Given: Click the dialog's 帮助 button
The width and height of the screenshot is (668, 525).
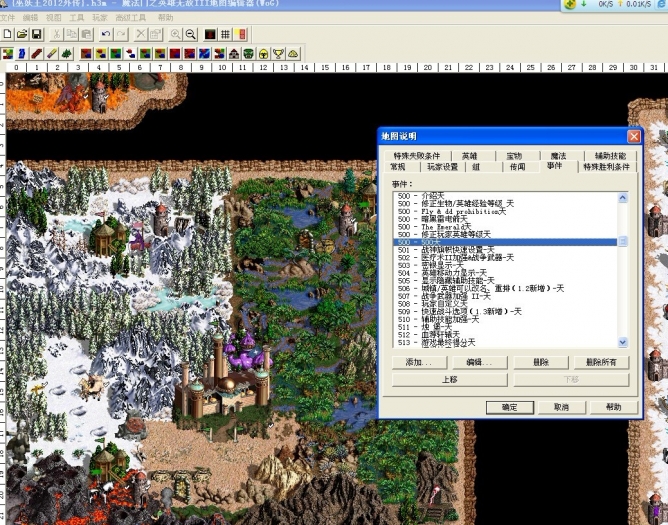Looking at the screenshot, I should tap(613, 407).
